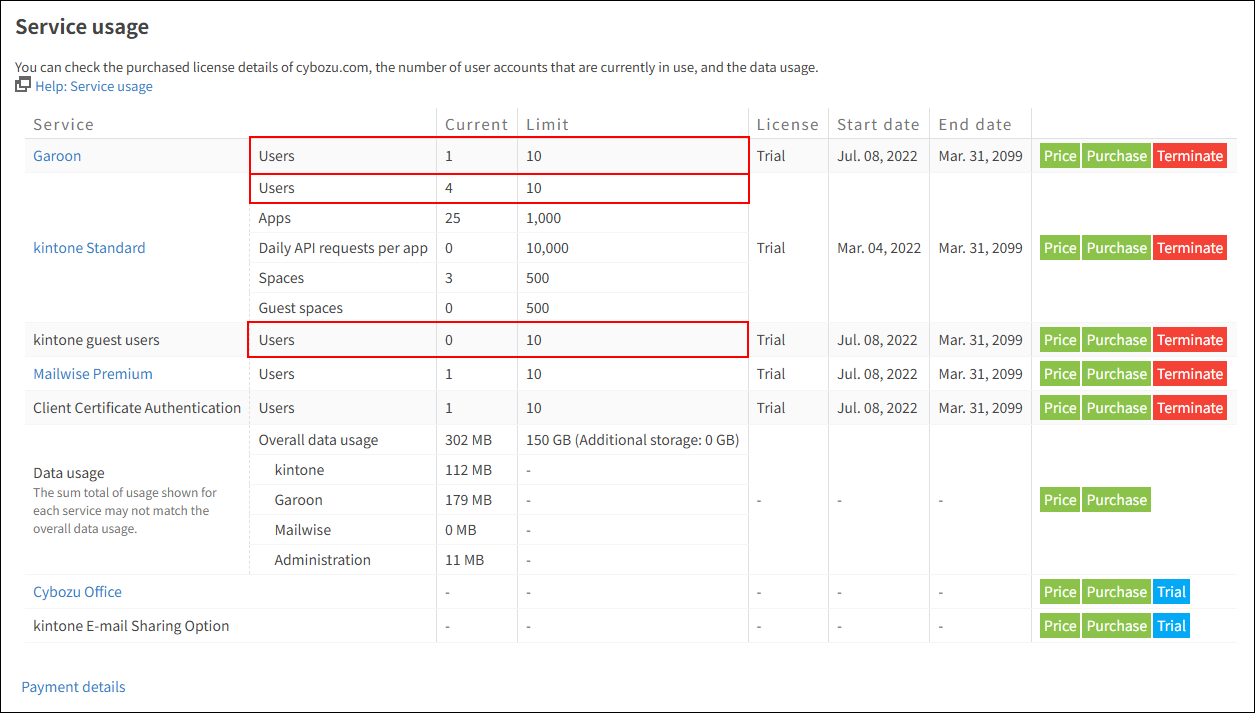The image size is (1255, 713).
Task: Purchase the Garoon license
Action: click(x=1116, y=155)
